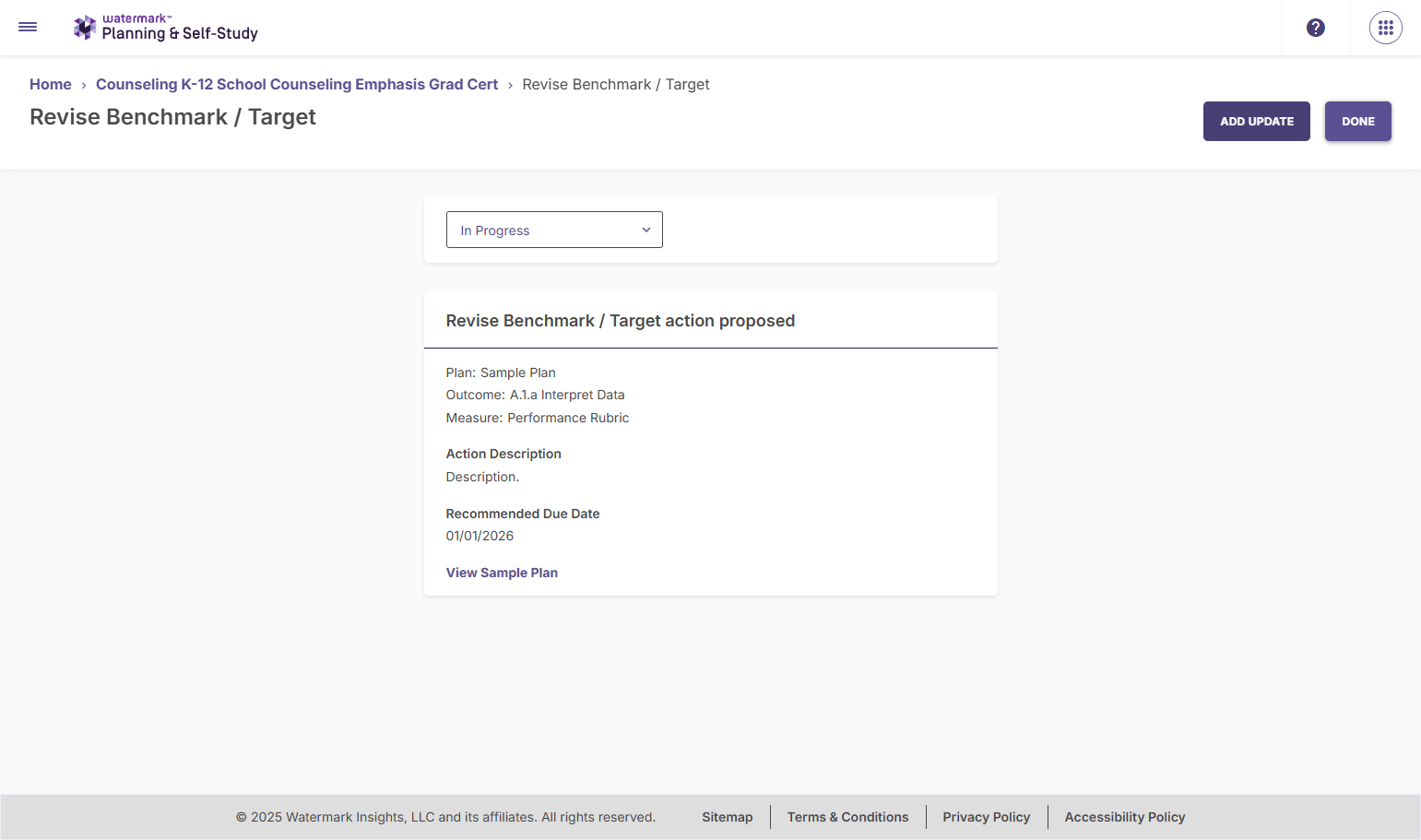Select the 'Outcome: A.1.a Interpret Data' text
Image resolution: width=1421 pixels, height=840 pixels.
coord(536,395)
